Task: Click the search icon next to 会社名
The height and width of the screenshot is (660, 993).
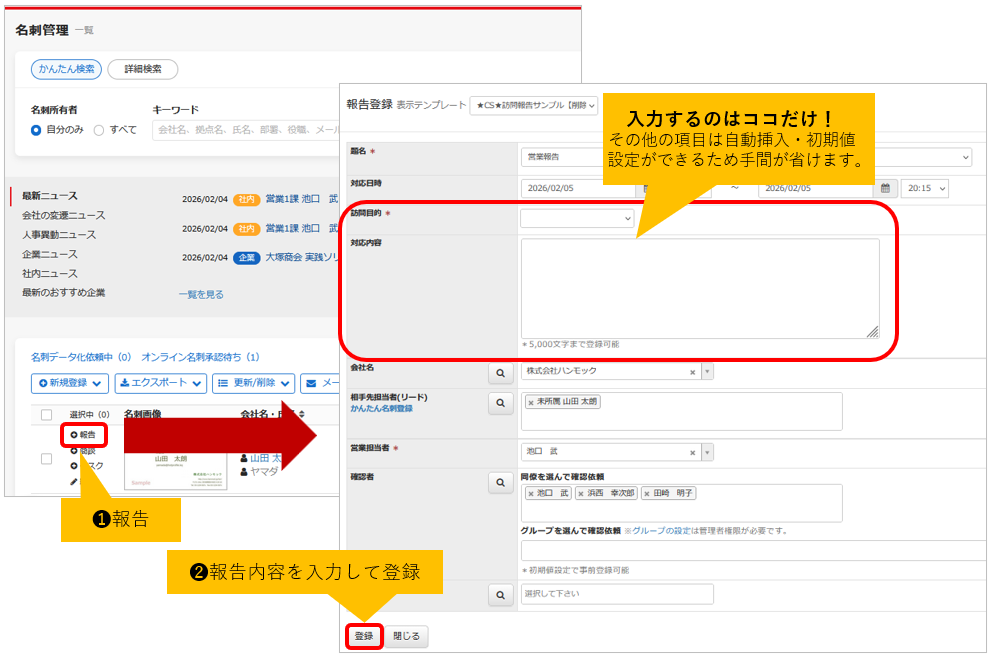Action: pos(499,373)
